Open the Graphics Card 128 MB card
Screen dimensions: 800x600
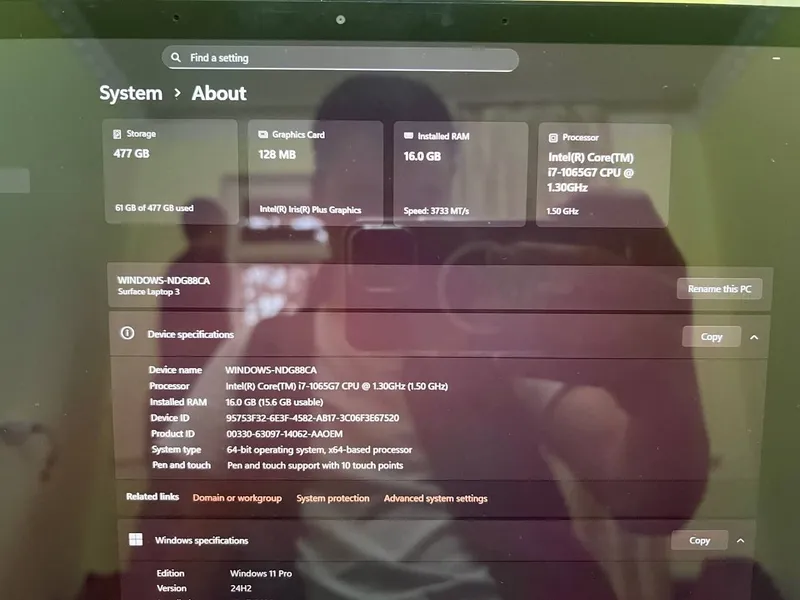click(x=315, y=173)
